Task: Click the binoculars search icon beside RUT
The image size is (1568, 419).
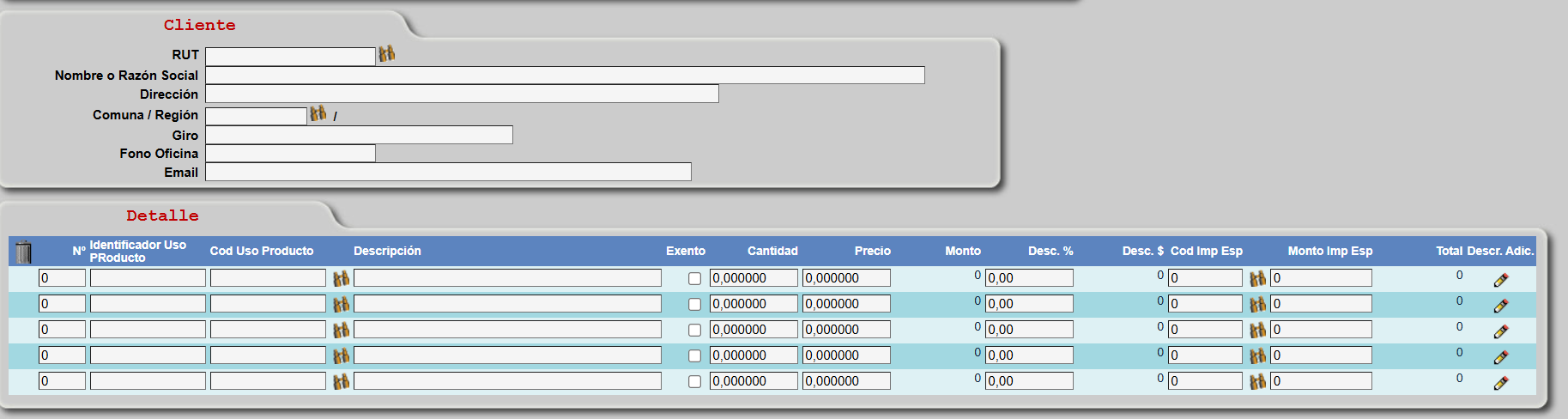Action: (x=387, y=54)
